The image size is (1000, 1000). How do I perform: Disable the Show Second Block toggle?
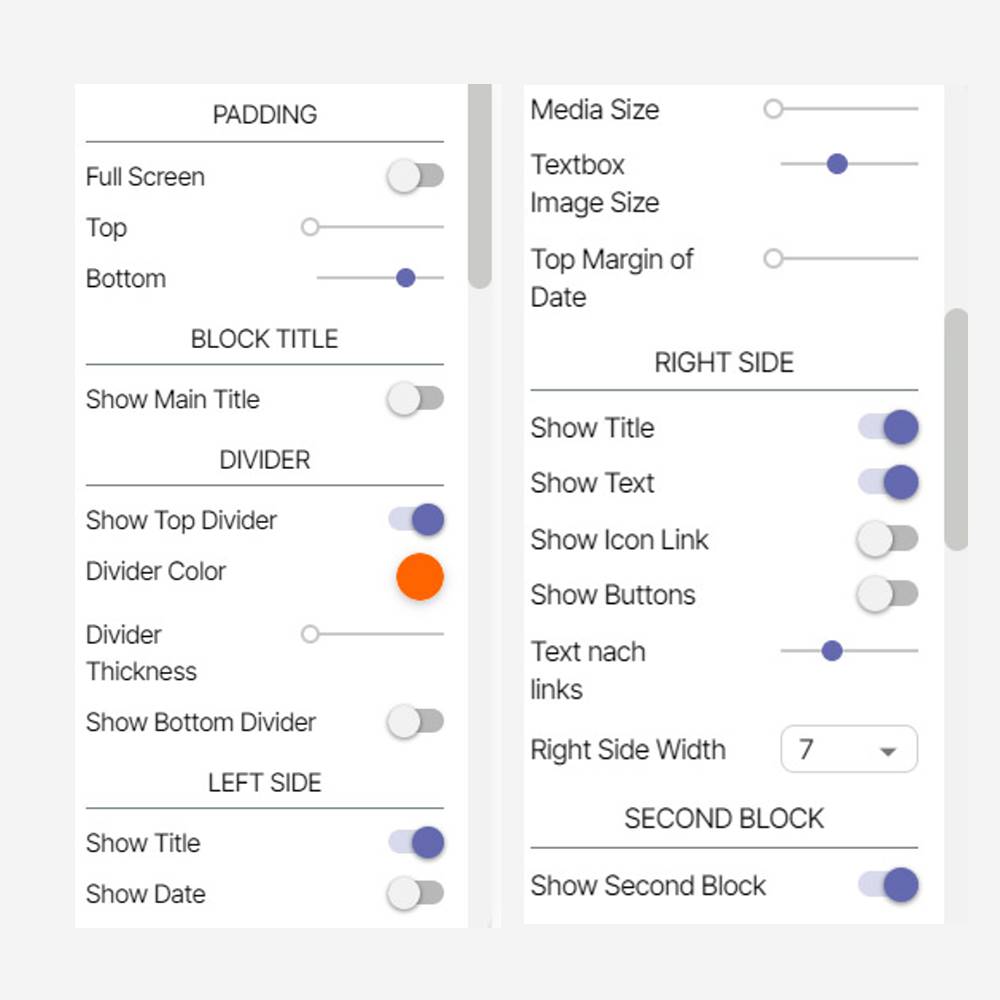coord(888,885)
